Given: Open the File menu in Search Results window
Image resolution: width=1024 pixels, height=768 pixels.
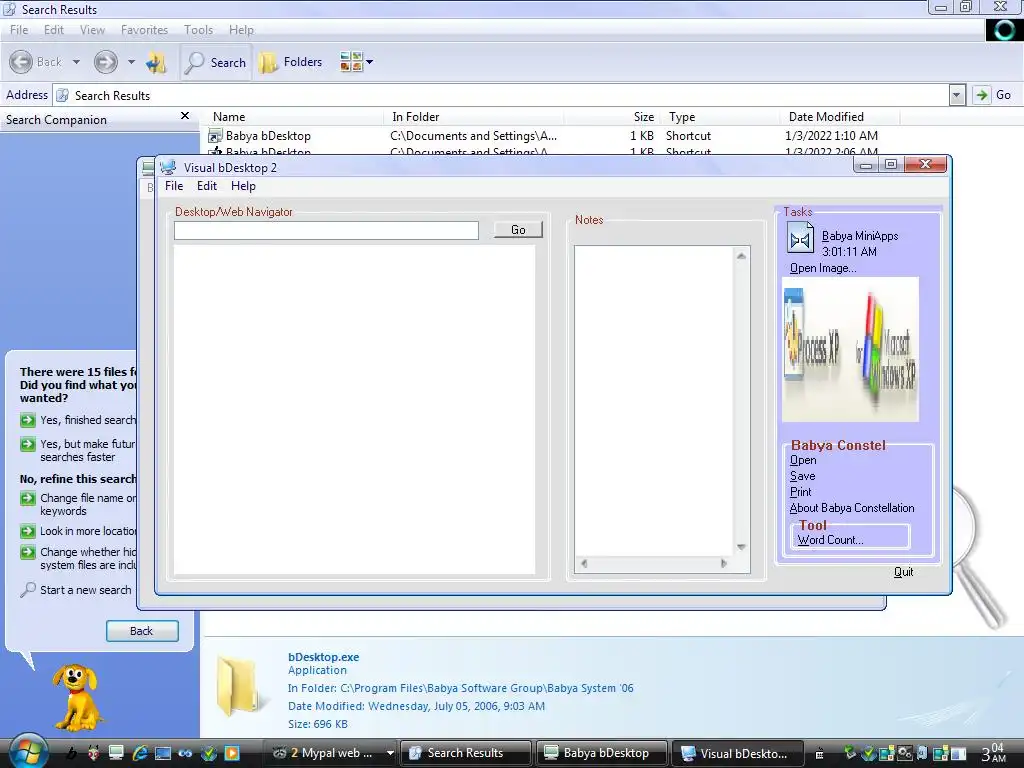Looking at the screenshot, I should pos(19,30).
